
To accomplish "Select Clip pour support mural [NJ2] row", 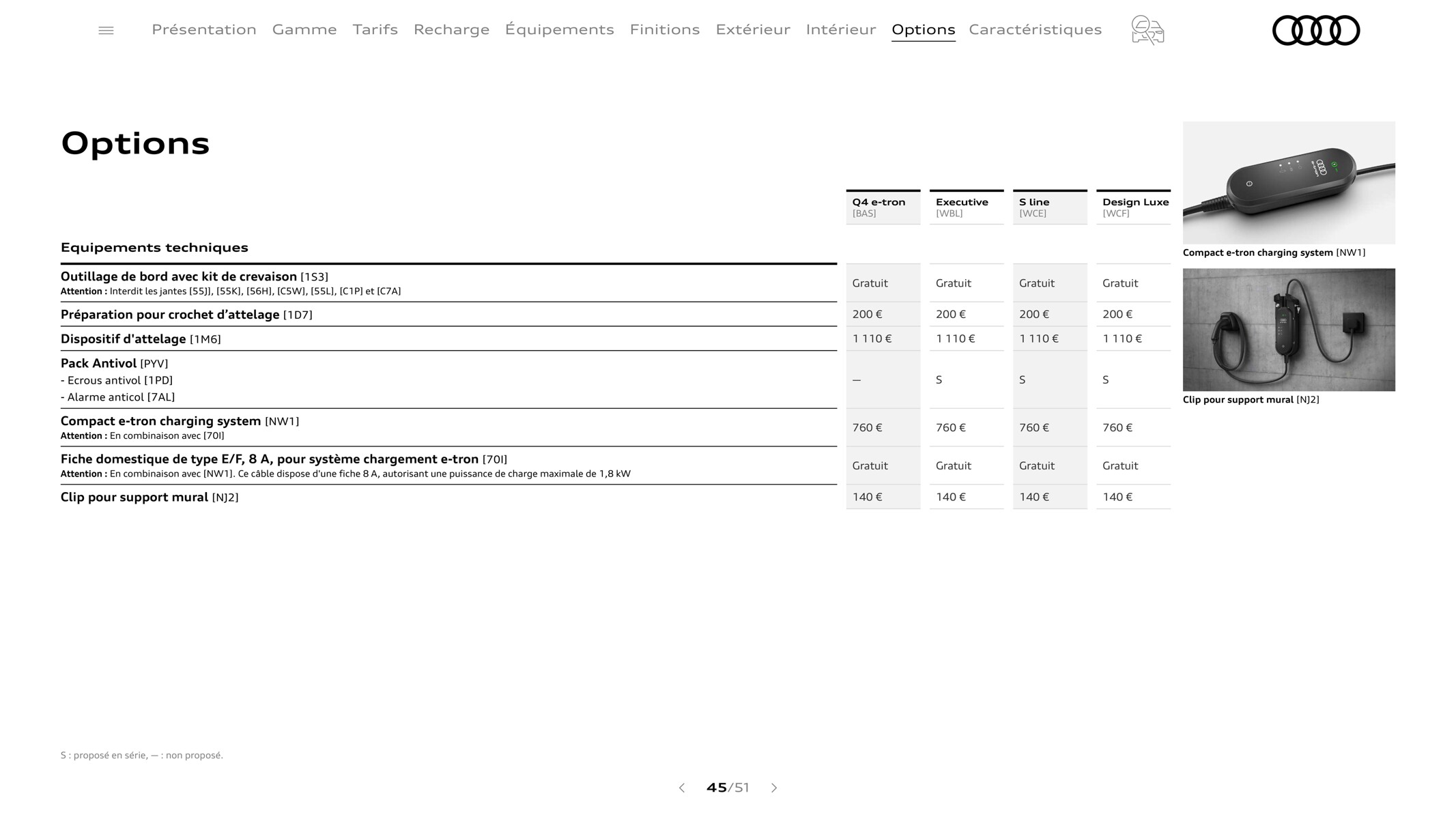I will (448, 498).
